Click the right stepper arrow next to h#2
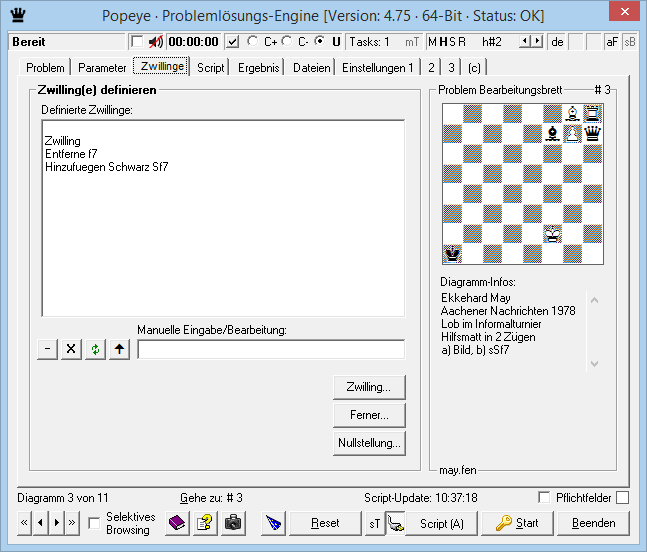 (536, 41)
